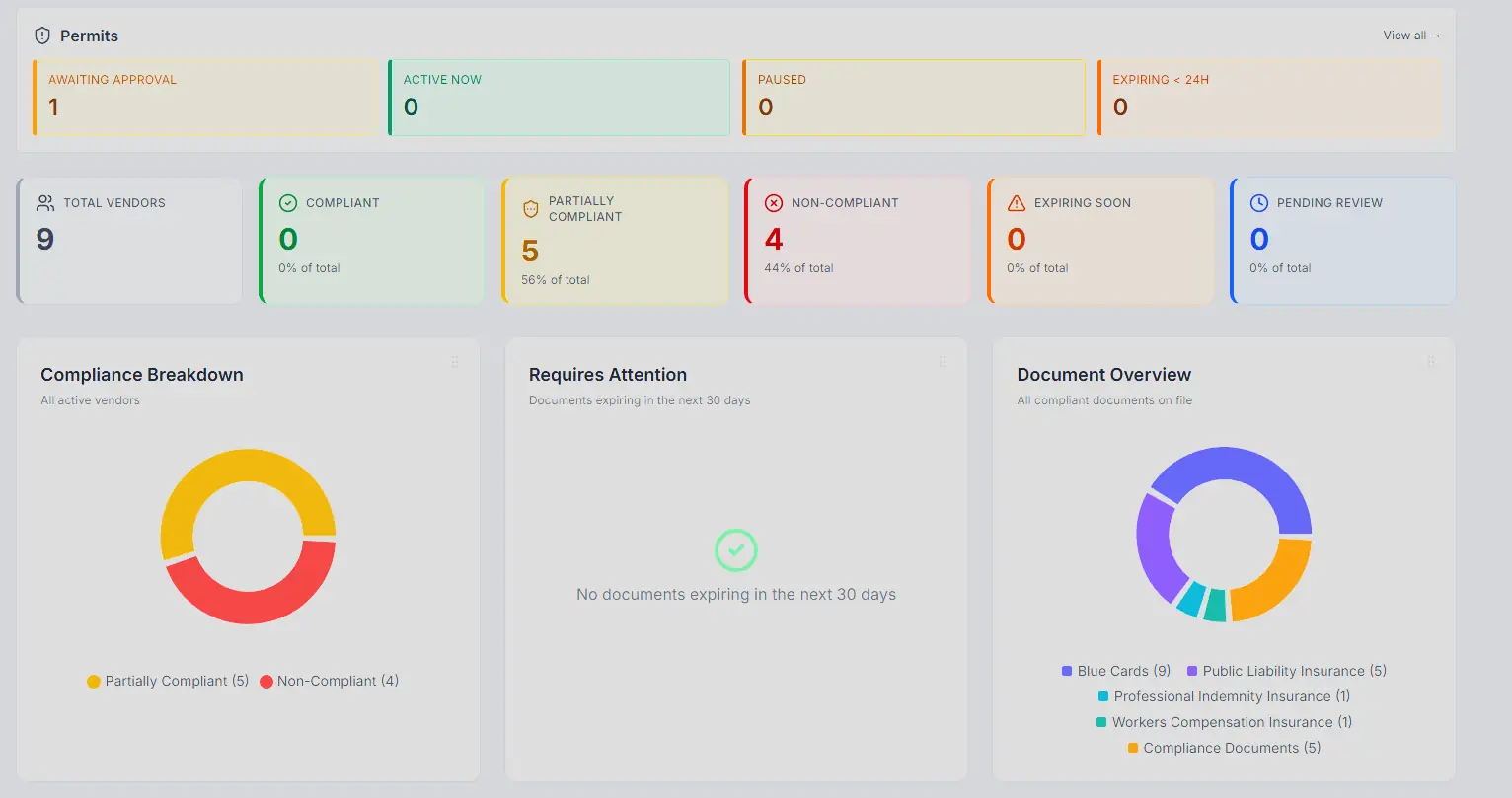The height and width of the screenshot is (798, 1512).
Task: Click the Non-Compliant X circle icon
Action: pos(774,203)
